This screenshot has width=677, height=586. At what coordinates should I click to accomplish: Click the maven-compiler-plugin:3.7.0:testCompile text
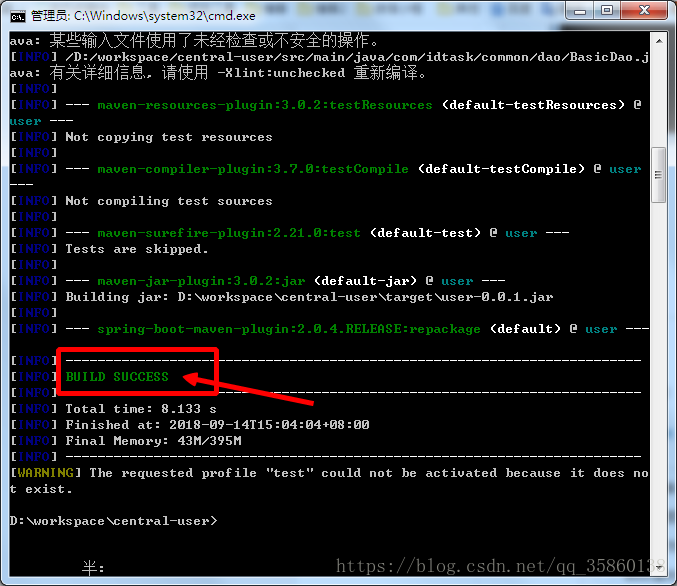click(x=253, y=169)
